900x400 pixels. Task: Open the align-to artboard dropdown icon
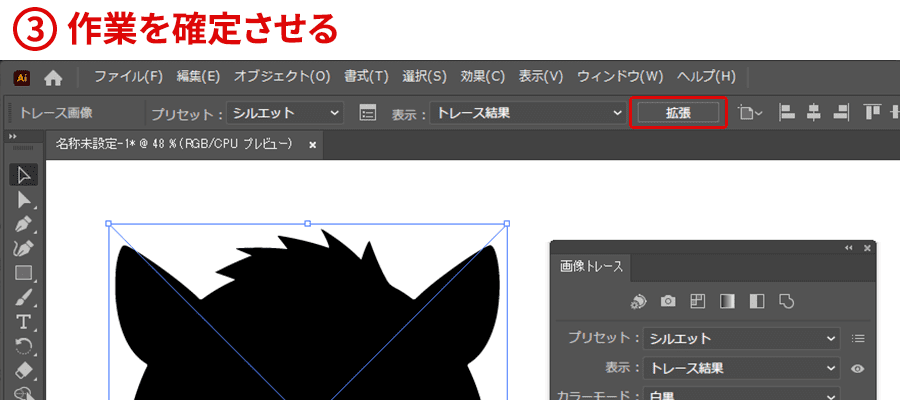[x=750, y=113]
